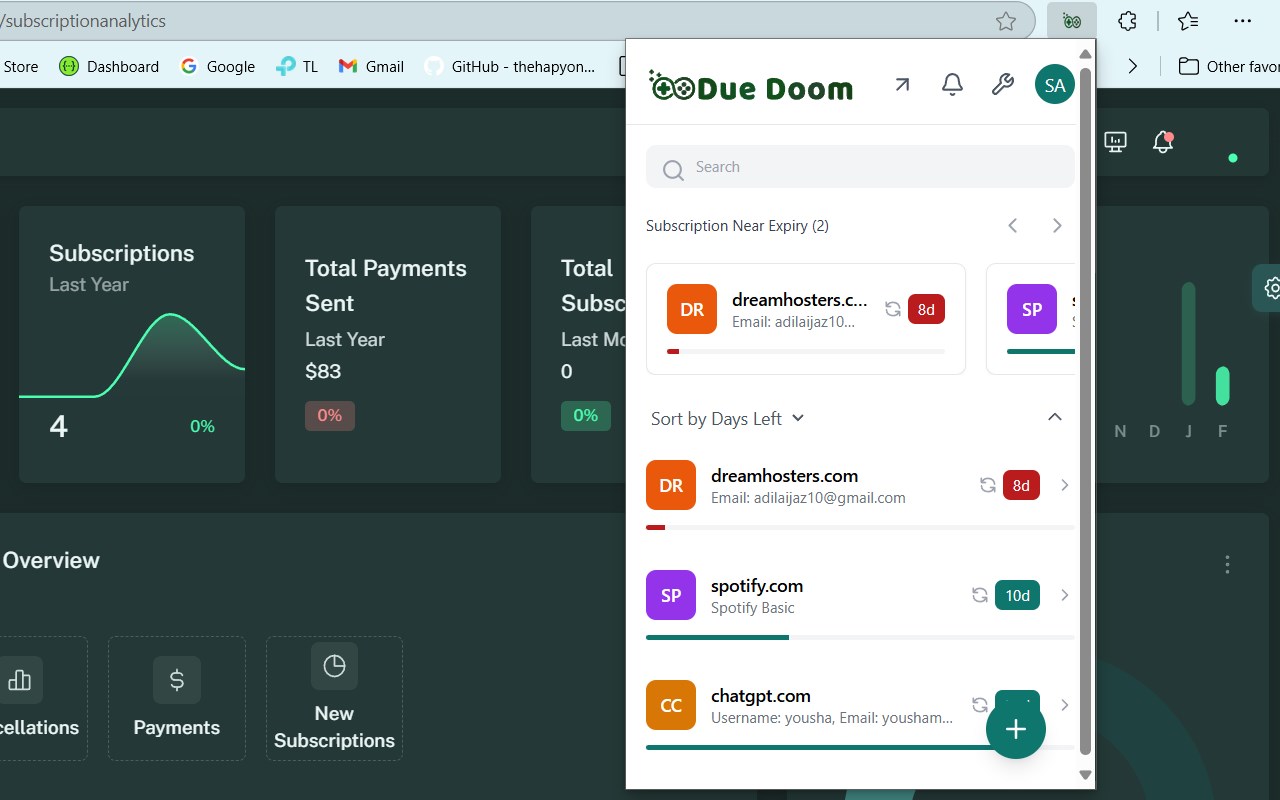Open the browser Favorites star-list icon
This screenshot has width=1280, height=800.
(1187, 21)
